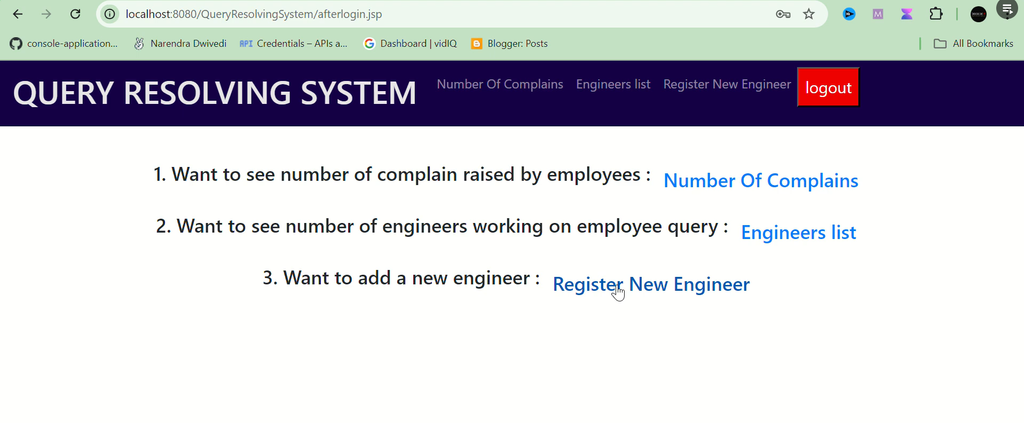Open the Narendra Dwivedi bookmark
Image resolution: width=1024 pixels, height=423 pixels.
(180, 44)
